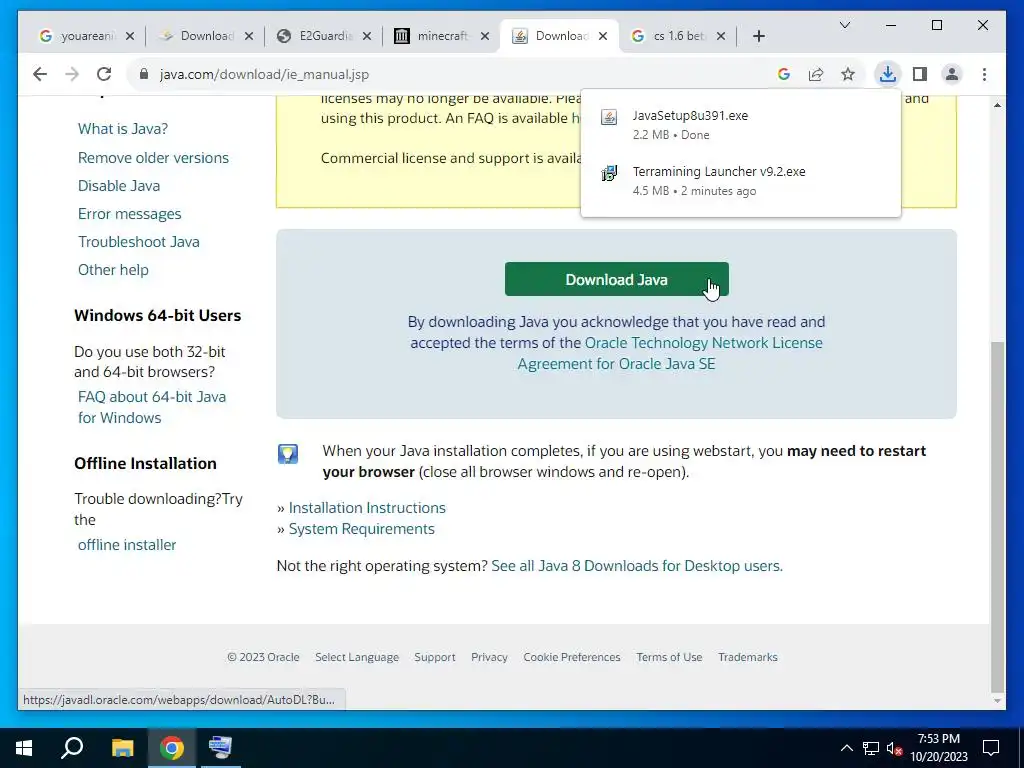The image size is (1024, 768).
Task: Click the network tray icon
Action: [871, 748]
